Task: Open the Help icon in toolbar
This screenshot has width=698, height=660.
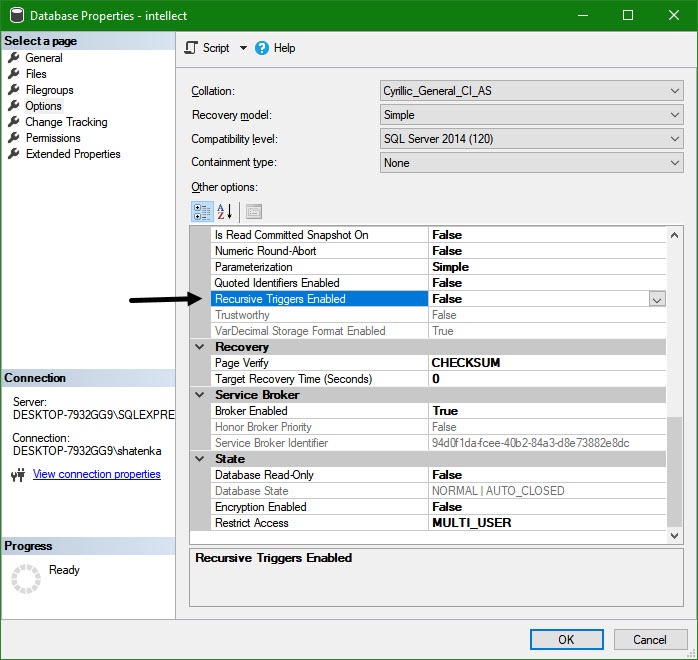Action: [262, 48]
